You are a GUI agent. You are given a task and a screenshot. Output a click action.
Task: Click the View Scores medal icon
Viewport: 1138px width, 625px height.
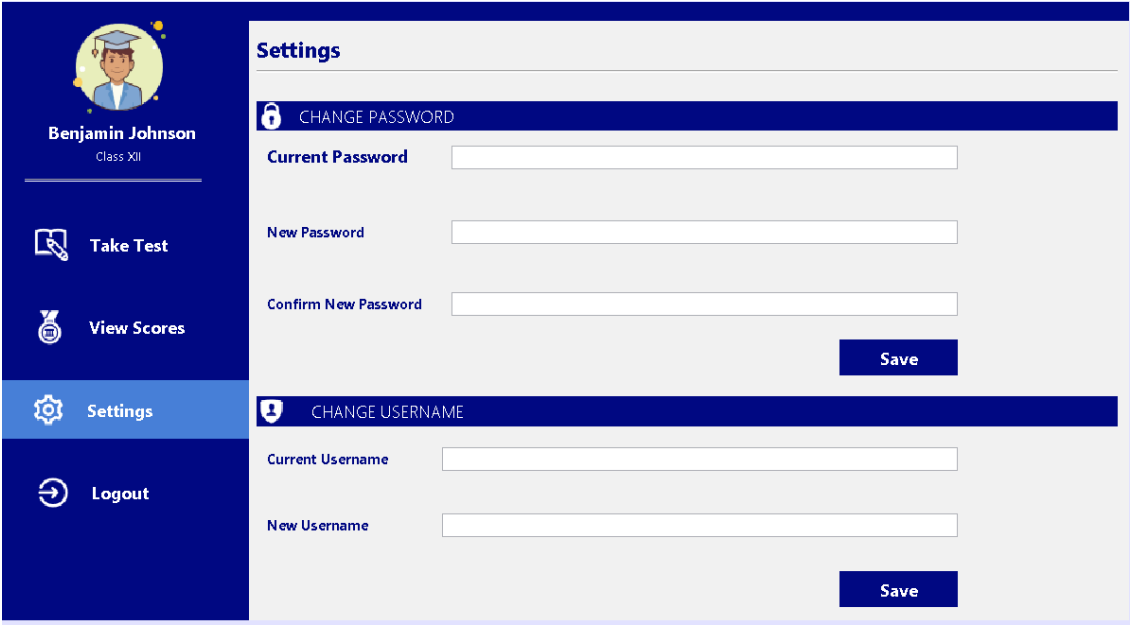[49, 327]
